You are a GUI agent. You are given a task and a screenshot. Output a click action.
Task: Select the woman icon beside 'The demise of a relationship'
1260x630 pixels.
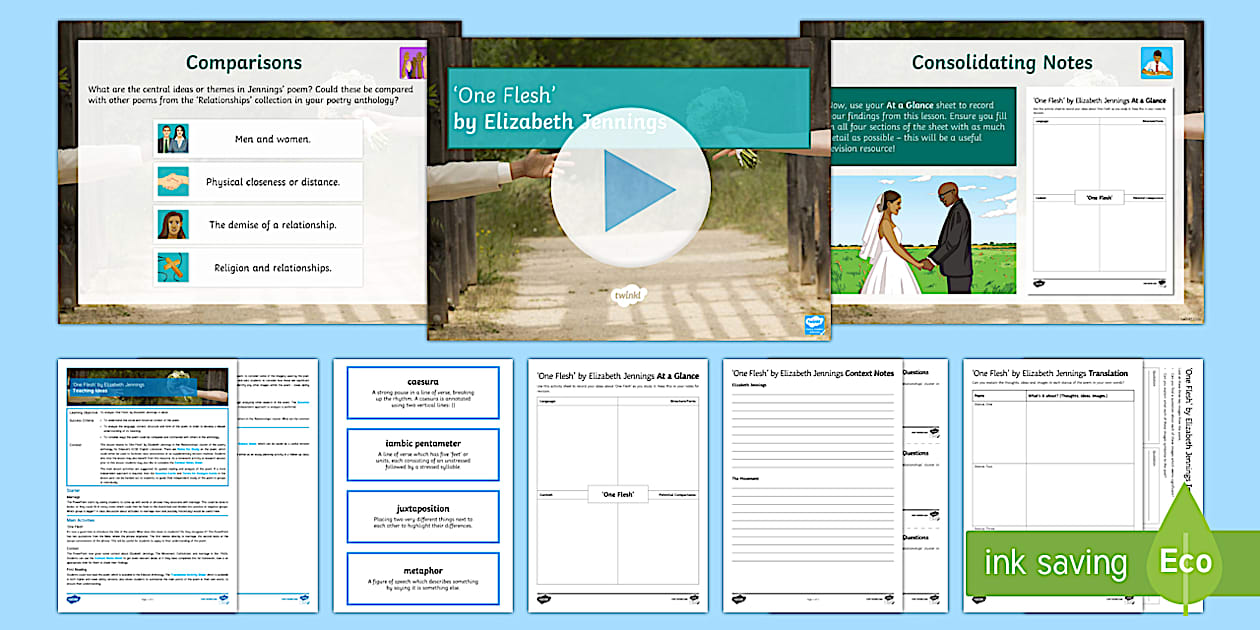(172, 225)
